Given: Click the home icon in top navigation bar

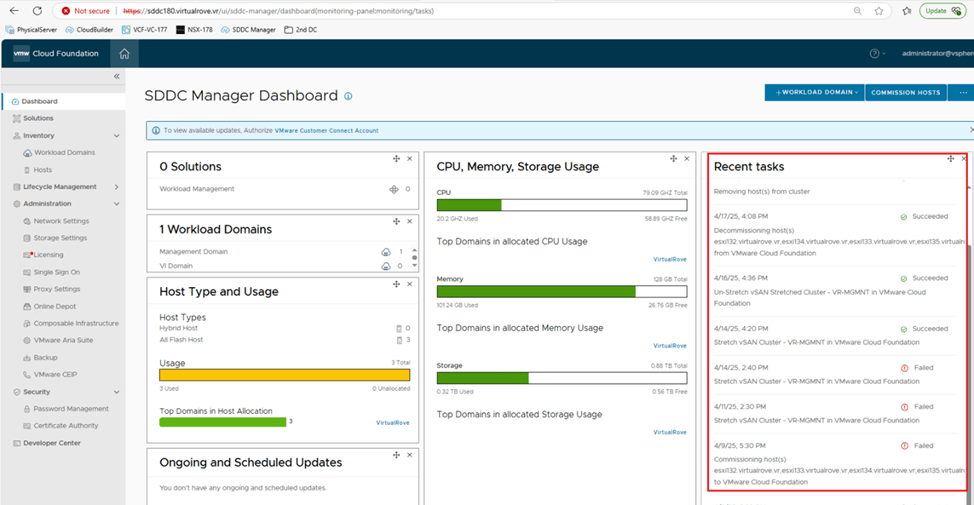Looking at the screenshot, I should coord(124,54).
